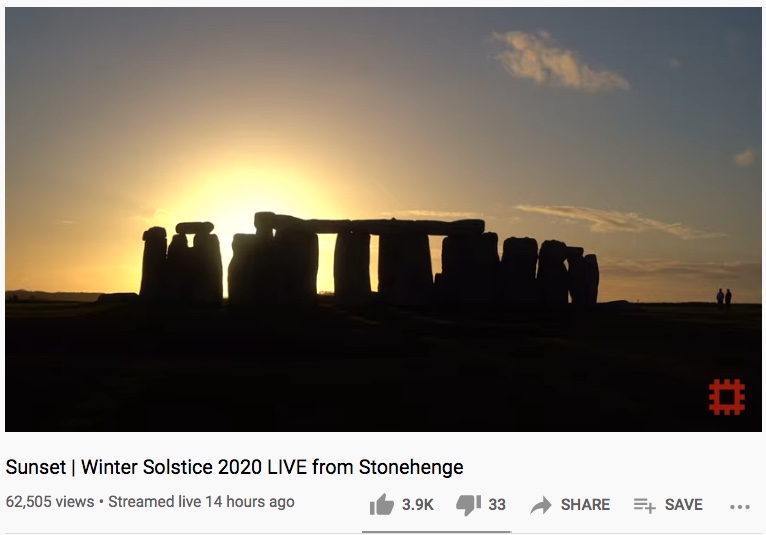The width and height of the screenshot is (766, 535).
Task: Click the SAVE label
Action: pyautogui.click(x=683, y=505)
